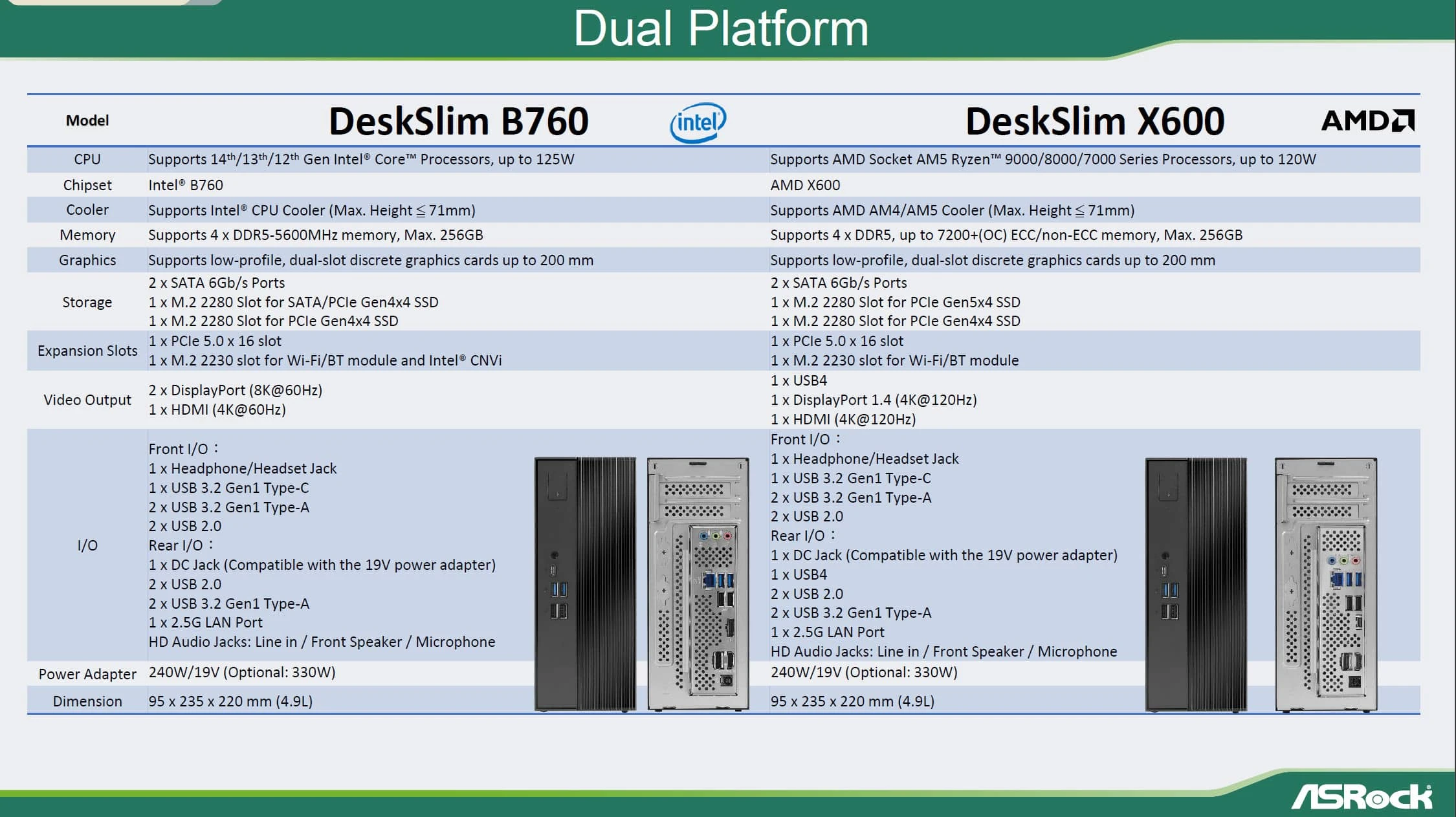
Task: Click the Graphics row label
Action: tap(87, 260)
